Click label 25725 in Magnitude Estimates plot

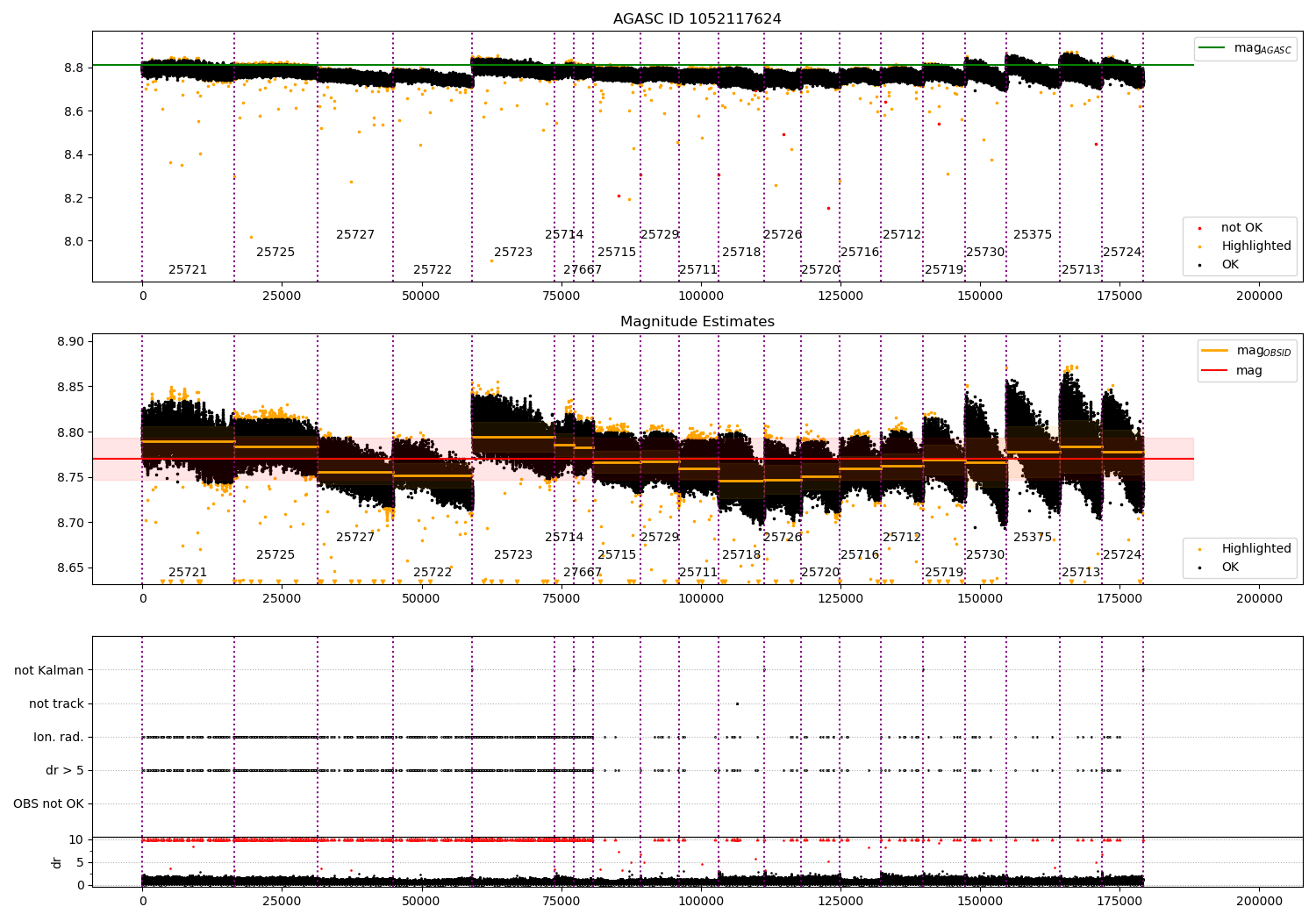pos(275,555)
